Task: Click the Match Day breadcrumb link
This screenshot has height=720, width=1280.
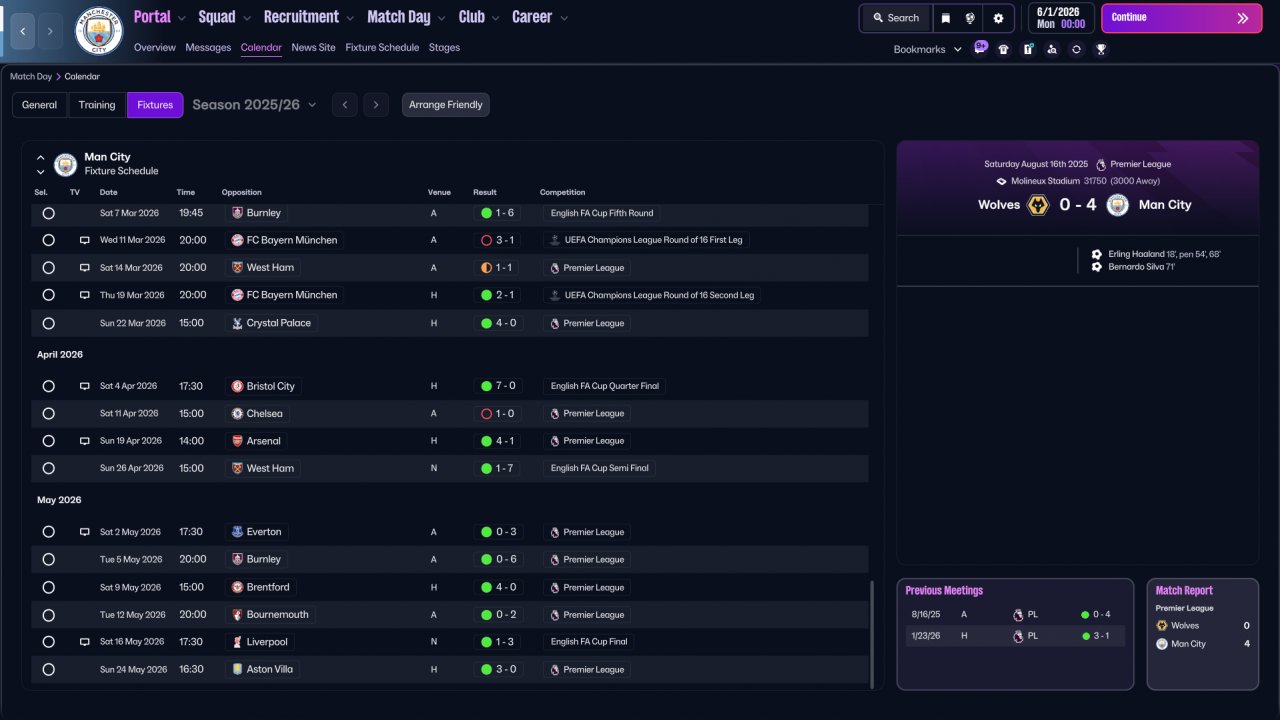Action: click(31, 76)
